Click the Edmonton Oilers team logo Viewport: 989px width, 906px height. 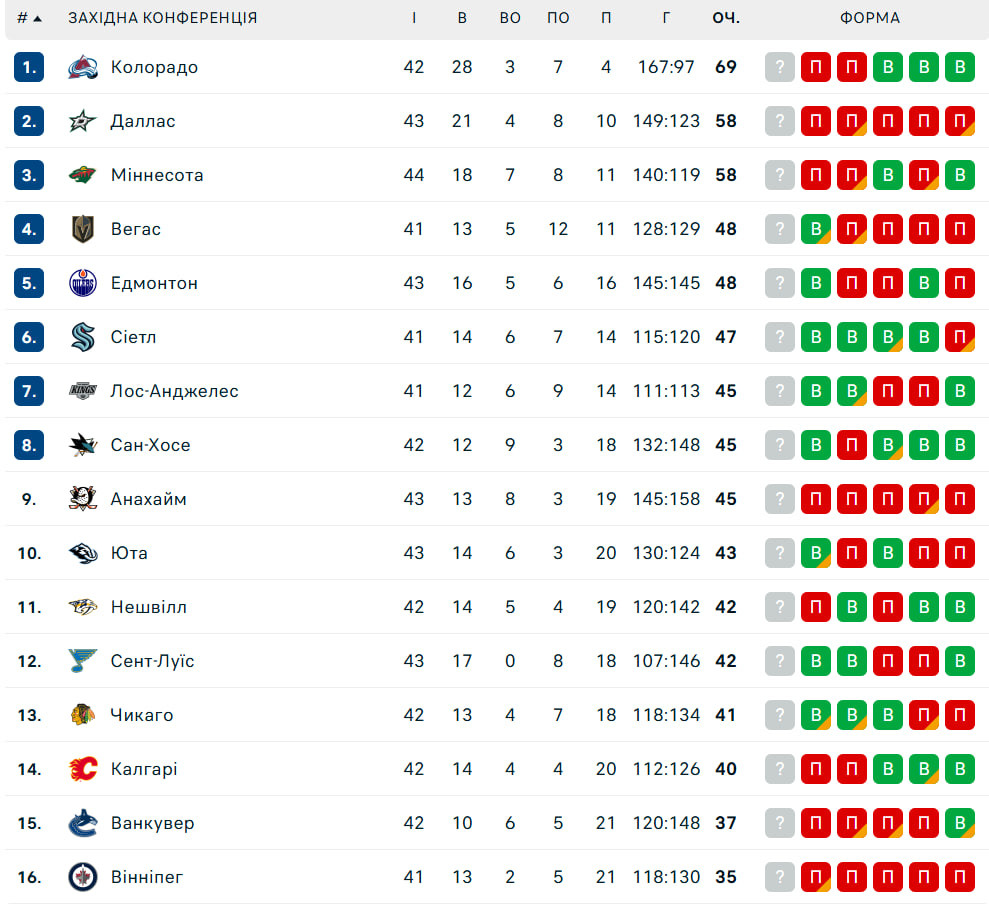point(83,283)
